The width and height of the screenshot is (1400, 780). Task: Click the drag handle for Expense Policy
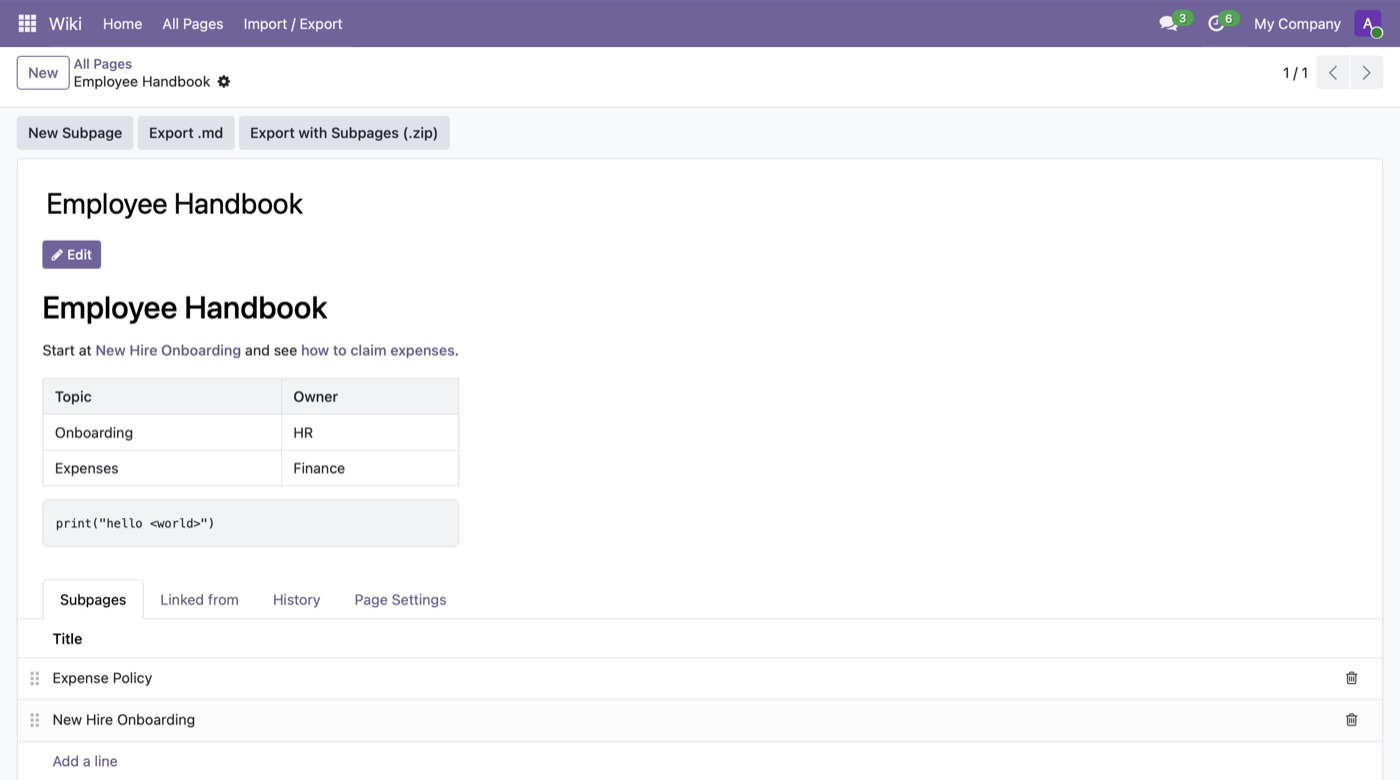[34, 678]
